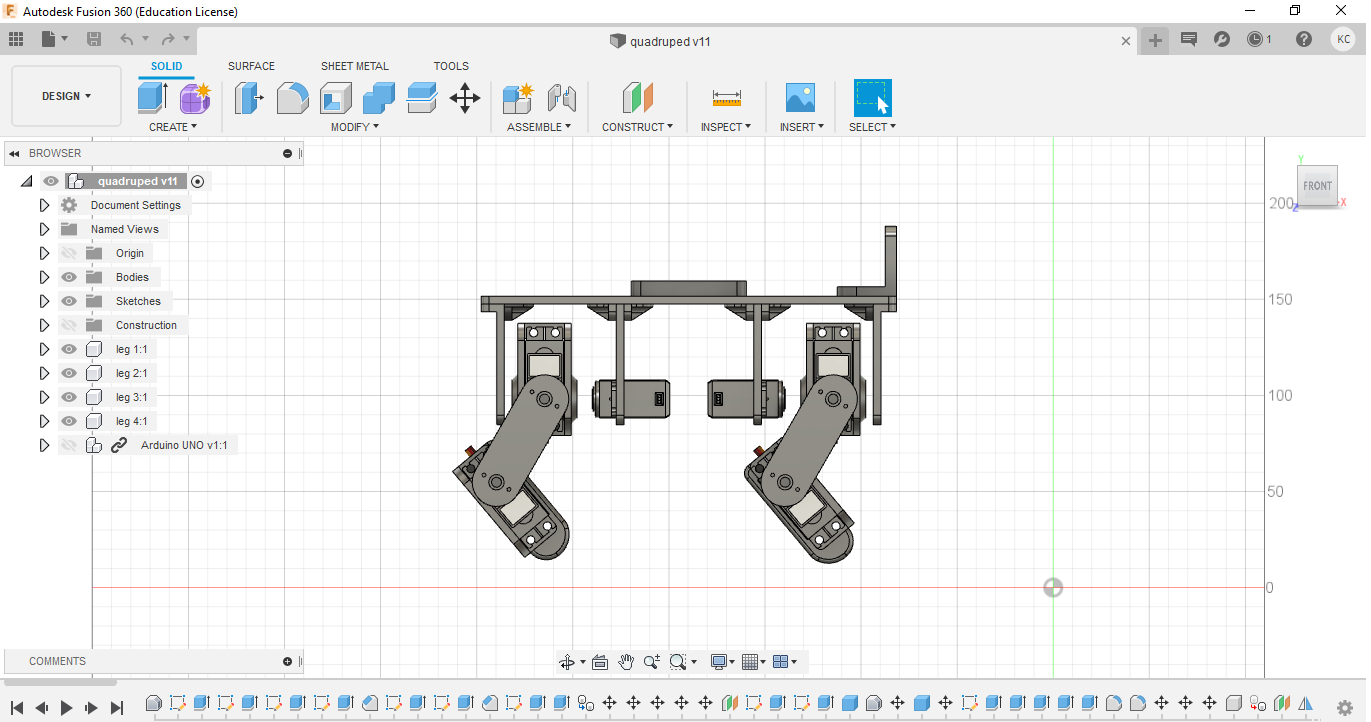
Task: Select the Fillet tool icon
Action: pyautogui.click(x=292, y=98)
